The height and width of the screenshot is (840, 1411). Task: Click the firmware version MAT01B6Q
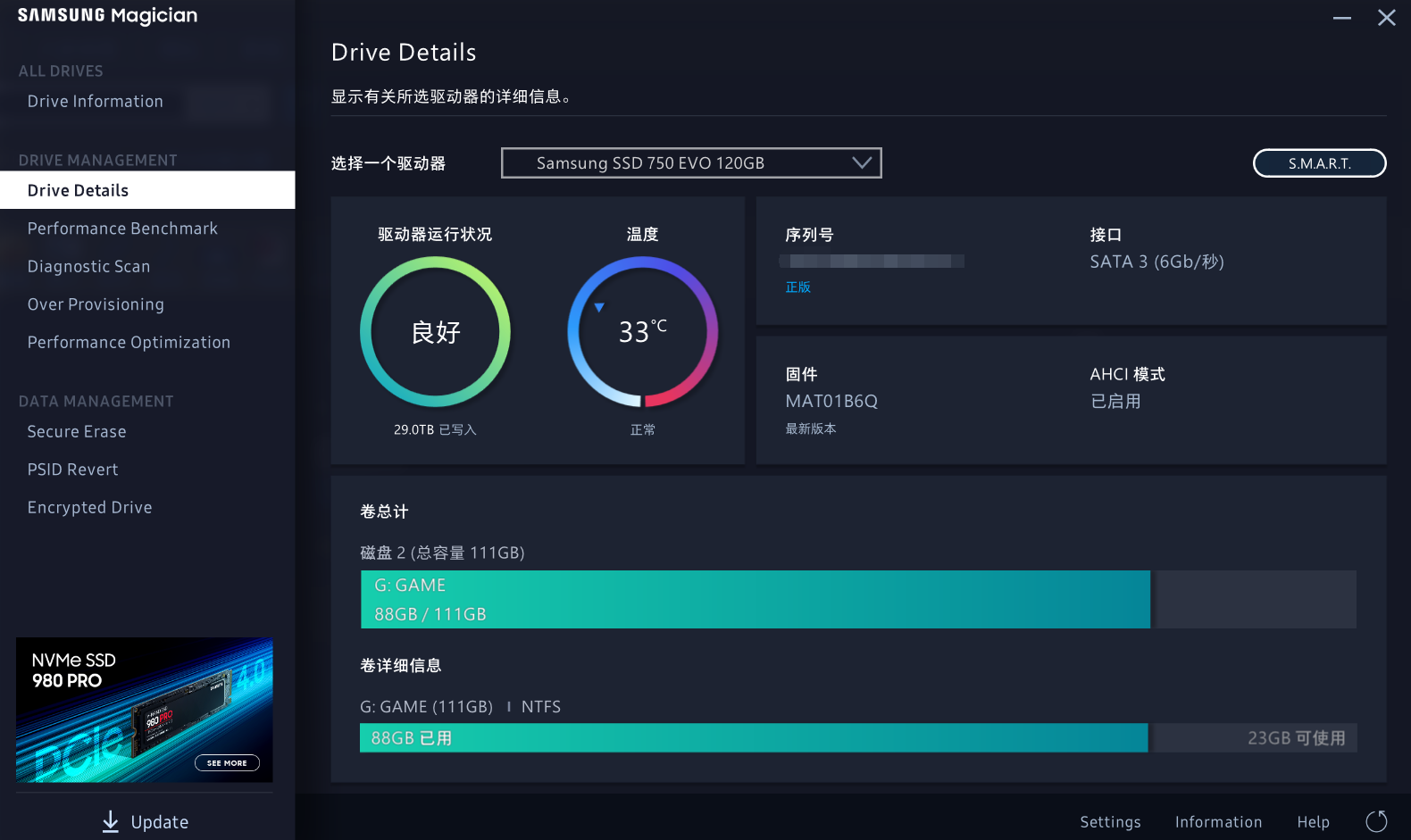(831, 402)
